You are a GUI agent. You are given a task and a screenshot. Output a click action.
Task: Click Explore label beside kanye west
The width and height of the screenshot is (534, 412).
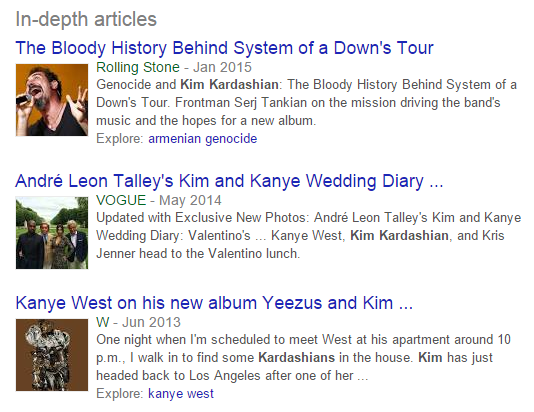pos(120,394)
